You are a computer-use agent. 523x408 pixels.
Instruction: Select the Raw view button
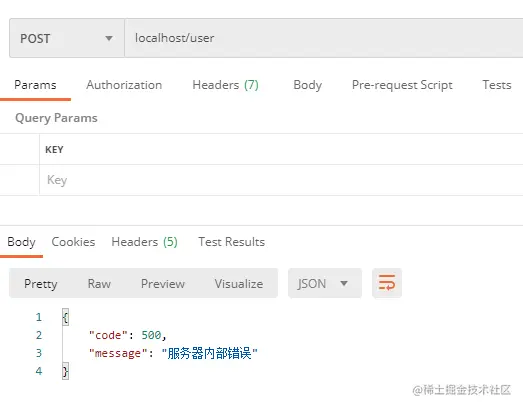point(99,284)
